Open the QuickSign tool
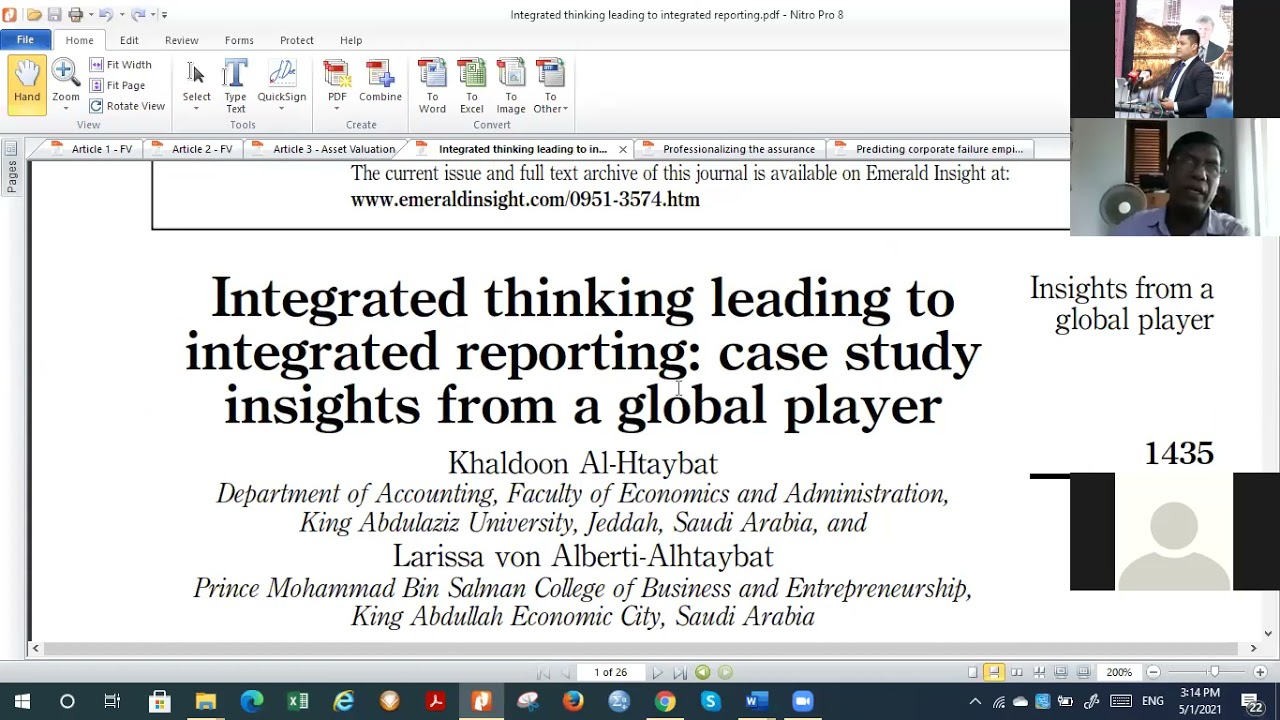The width and height of the screenshot is (1280, 720). pyautogui.click(x=282, y=84)
